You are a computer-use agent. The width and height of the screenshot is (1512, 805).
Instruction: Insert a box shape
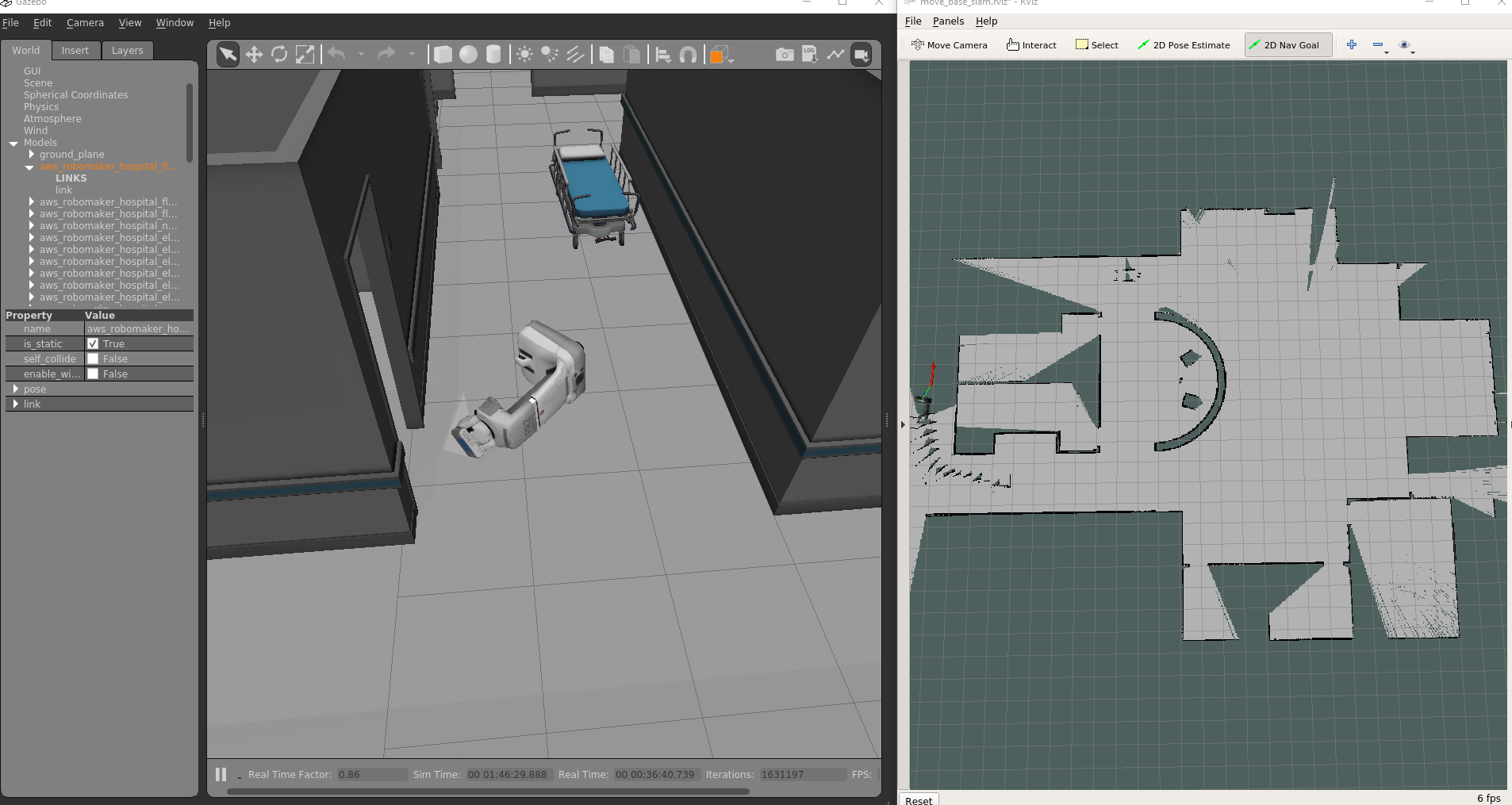coord(443,54)
